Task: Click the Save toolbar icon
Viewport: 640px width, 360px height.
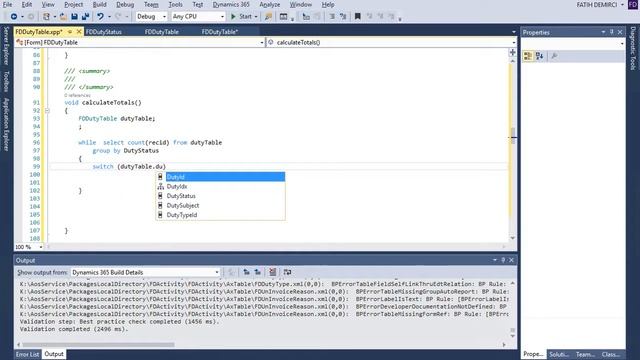Action: (74, 17)
